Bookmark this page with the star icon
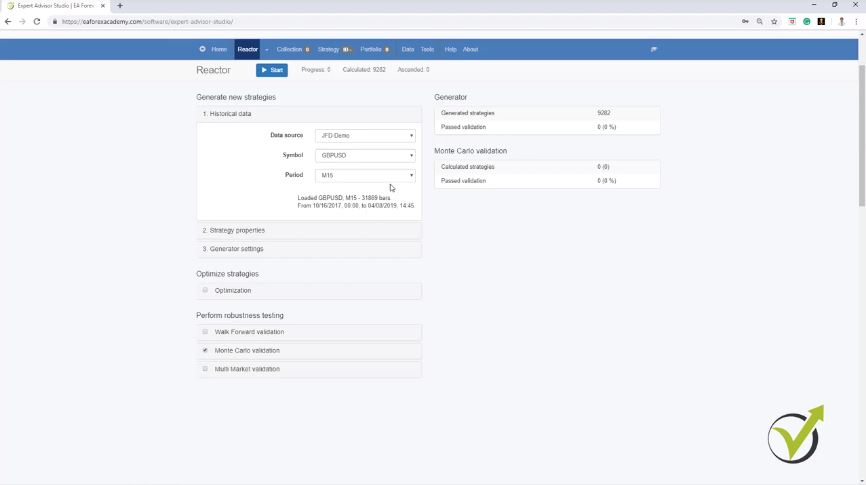 (x=774, y=21)
